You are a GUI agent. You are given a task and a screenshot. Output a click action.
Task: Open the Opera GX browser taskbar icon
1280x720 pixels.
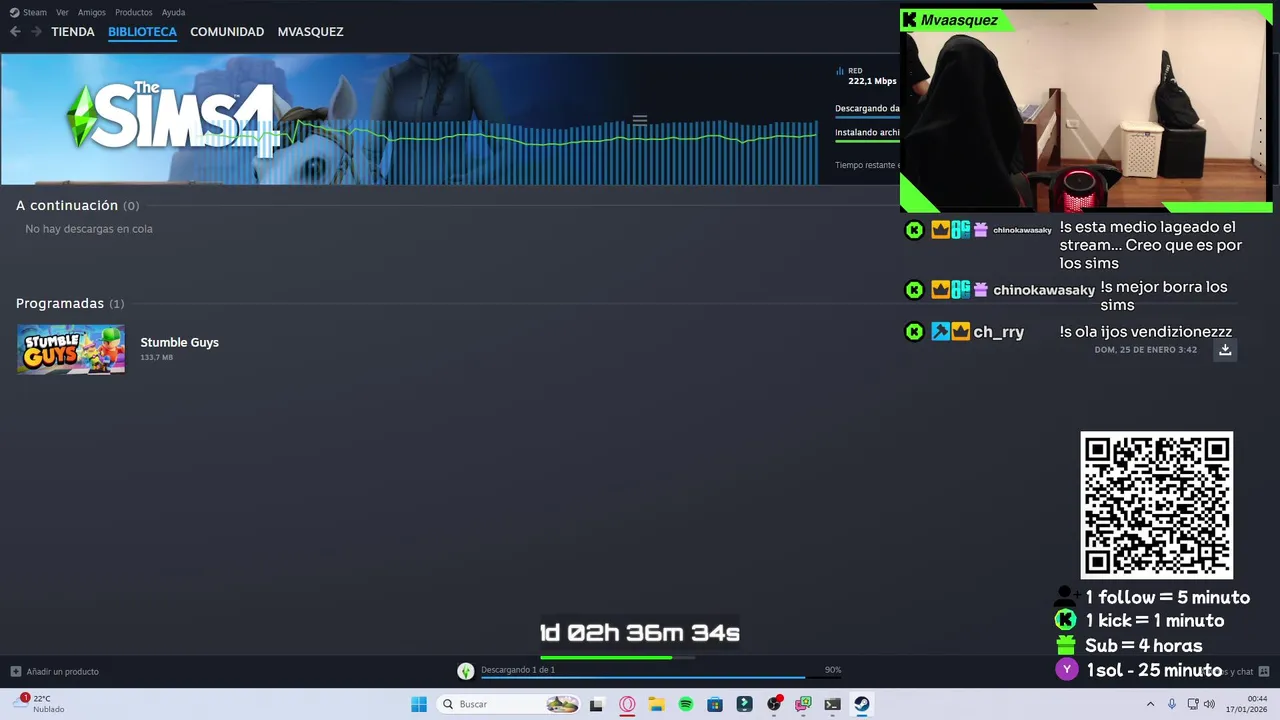627,704
